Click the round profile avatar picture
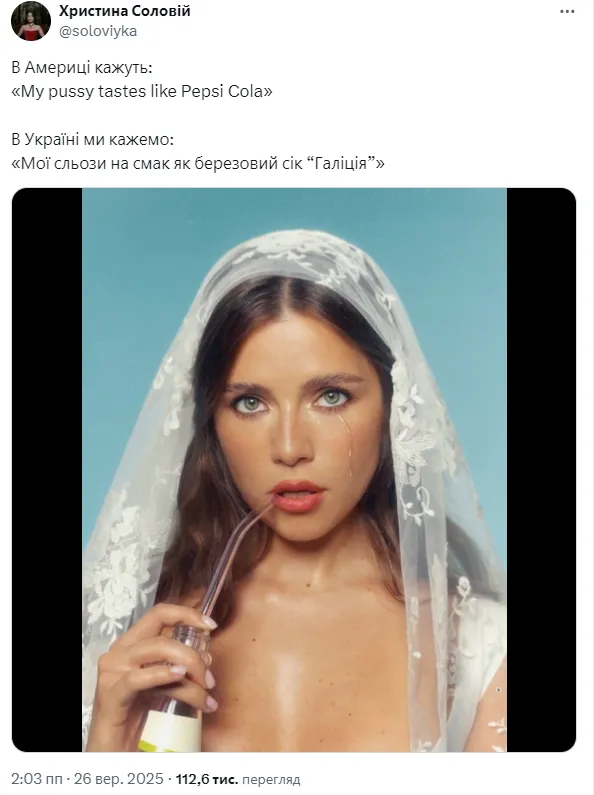 [x=30, y=20]
